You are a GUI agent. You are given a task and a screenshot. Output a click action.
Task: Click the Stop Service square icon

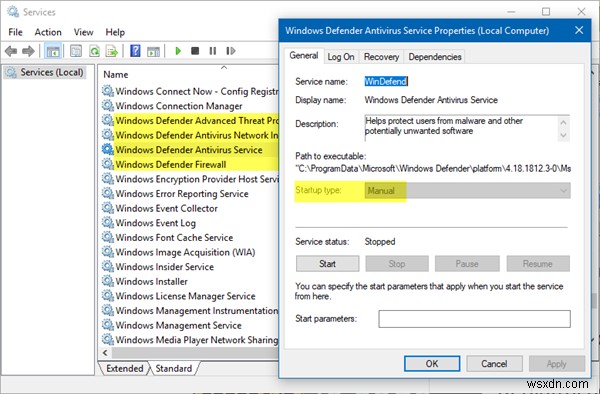[195, 50]
